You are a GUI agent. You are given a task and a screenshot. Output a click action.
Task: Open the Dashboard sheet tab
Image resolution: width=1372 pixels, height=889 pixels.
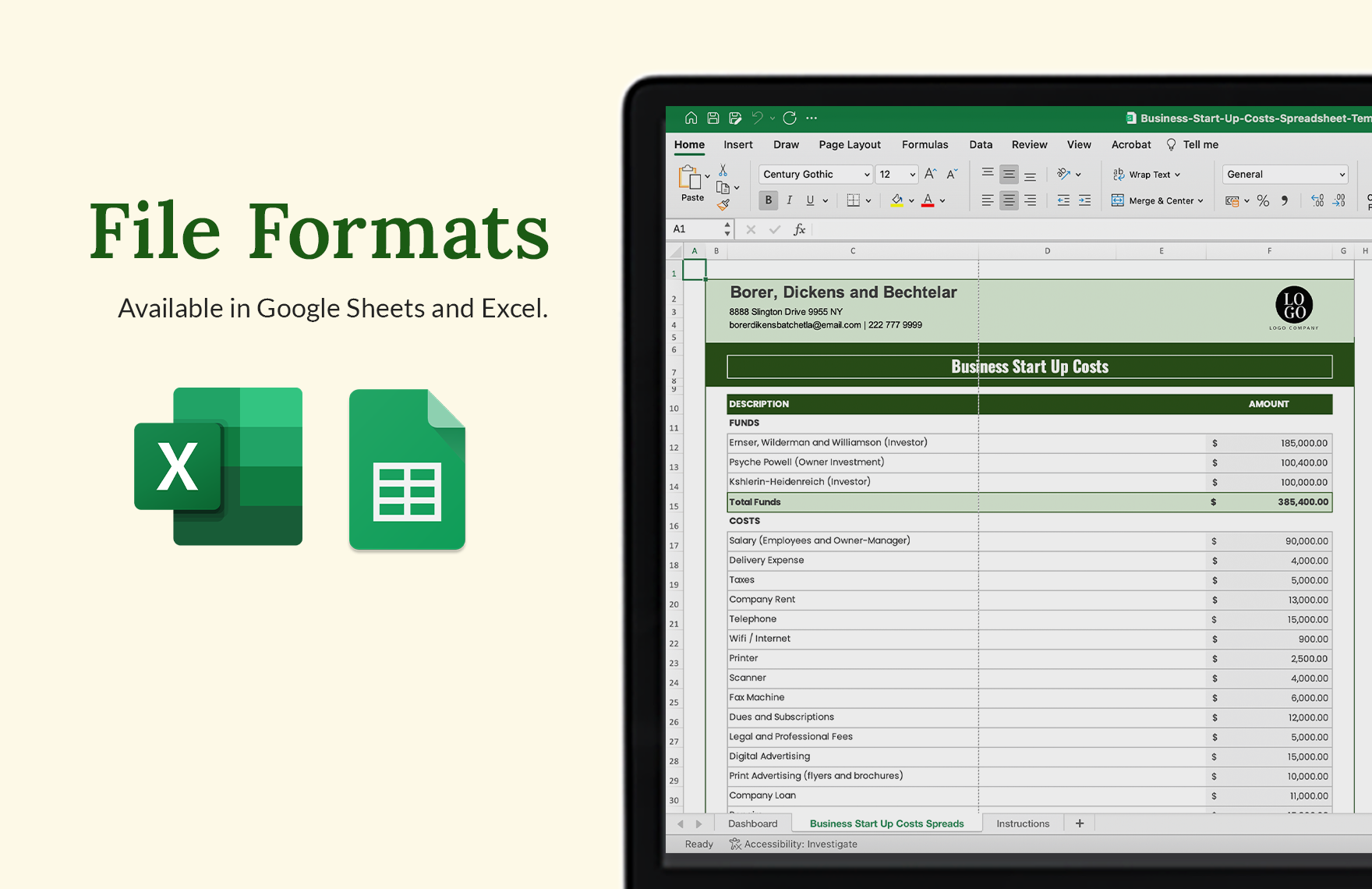click(753, 823)
